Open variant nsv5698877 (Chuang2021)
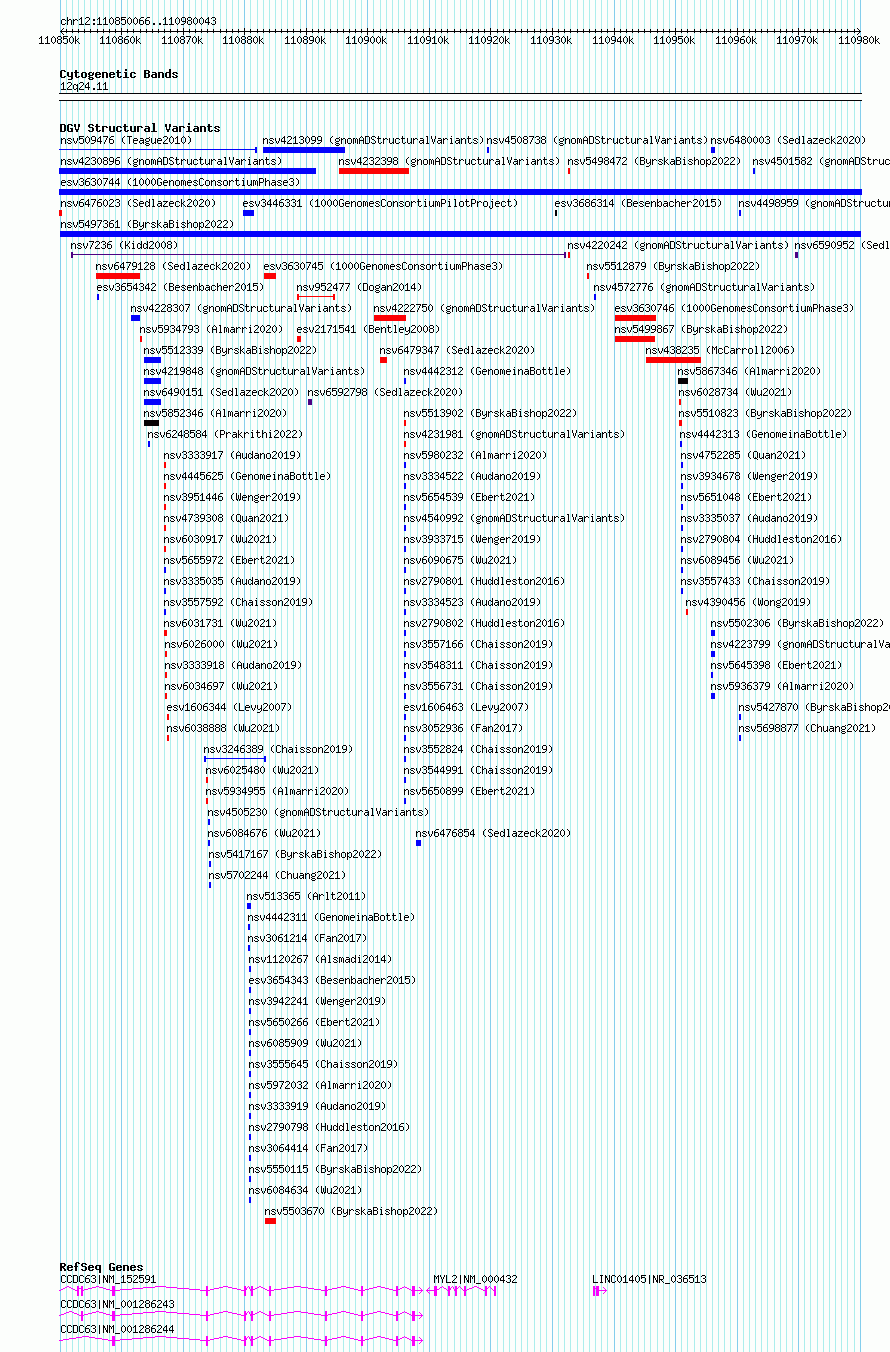 807,728
